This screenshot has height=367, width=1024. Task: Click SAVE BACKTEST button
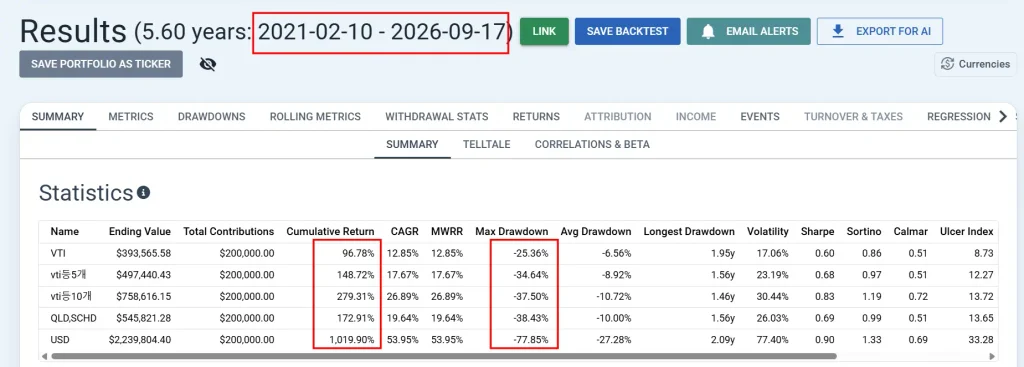coord(628,31)
